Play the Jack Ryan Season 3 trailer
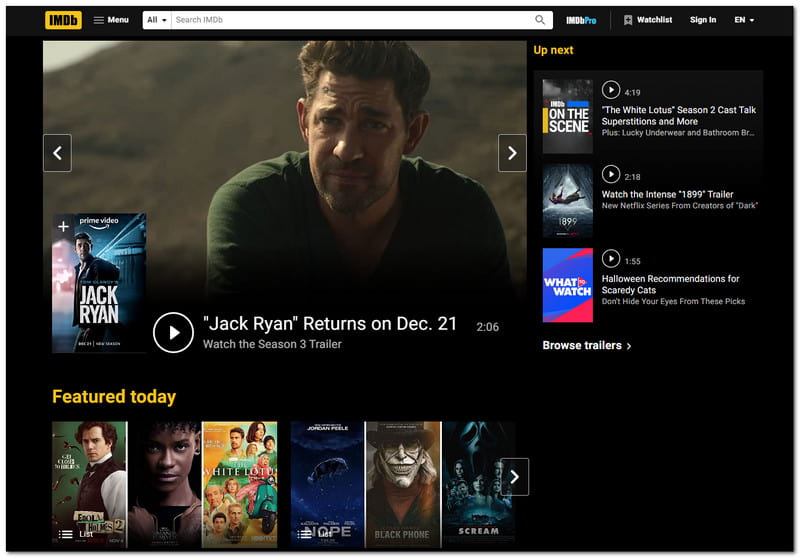 173,333
